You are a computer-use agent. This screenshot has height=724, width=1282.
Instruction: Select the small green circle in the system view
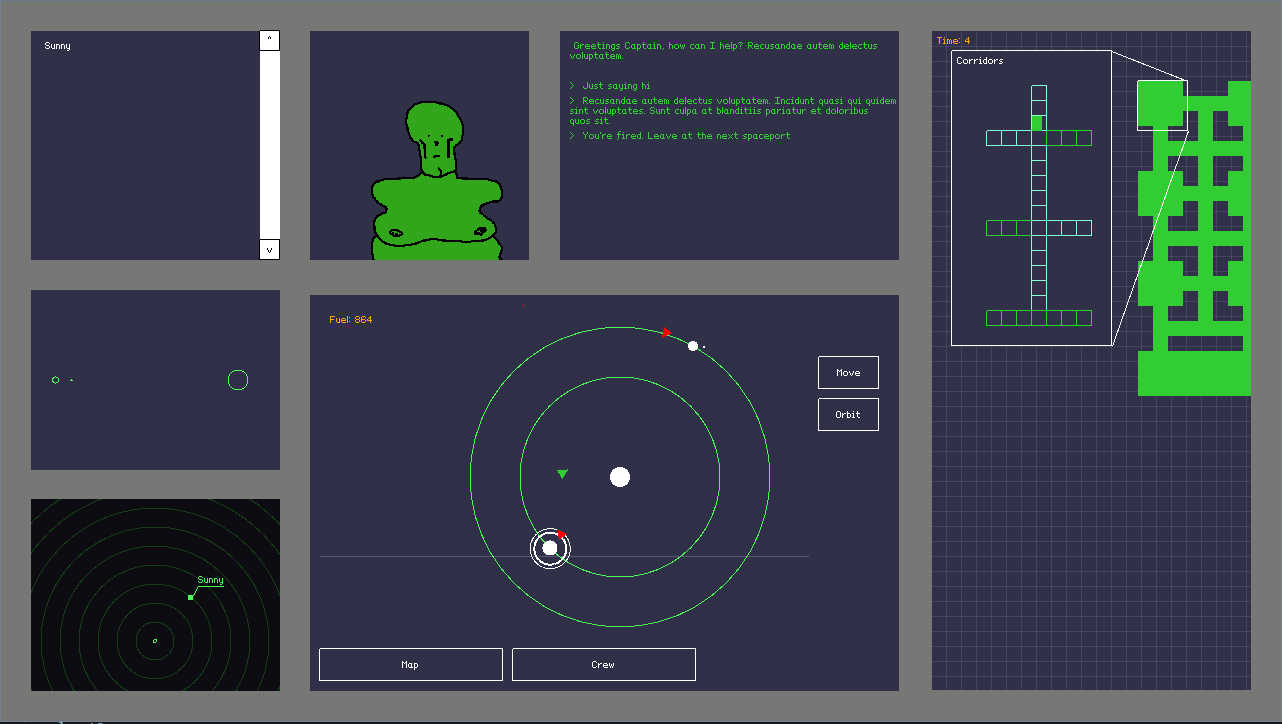[x=56, y=380]
